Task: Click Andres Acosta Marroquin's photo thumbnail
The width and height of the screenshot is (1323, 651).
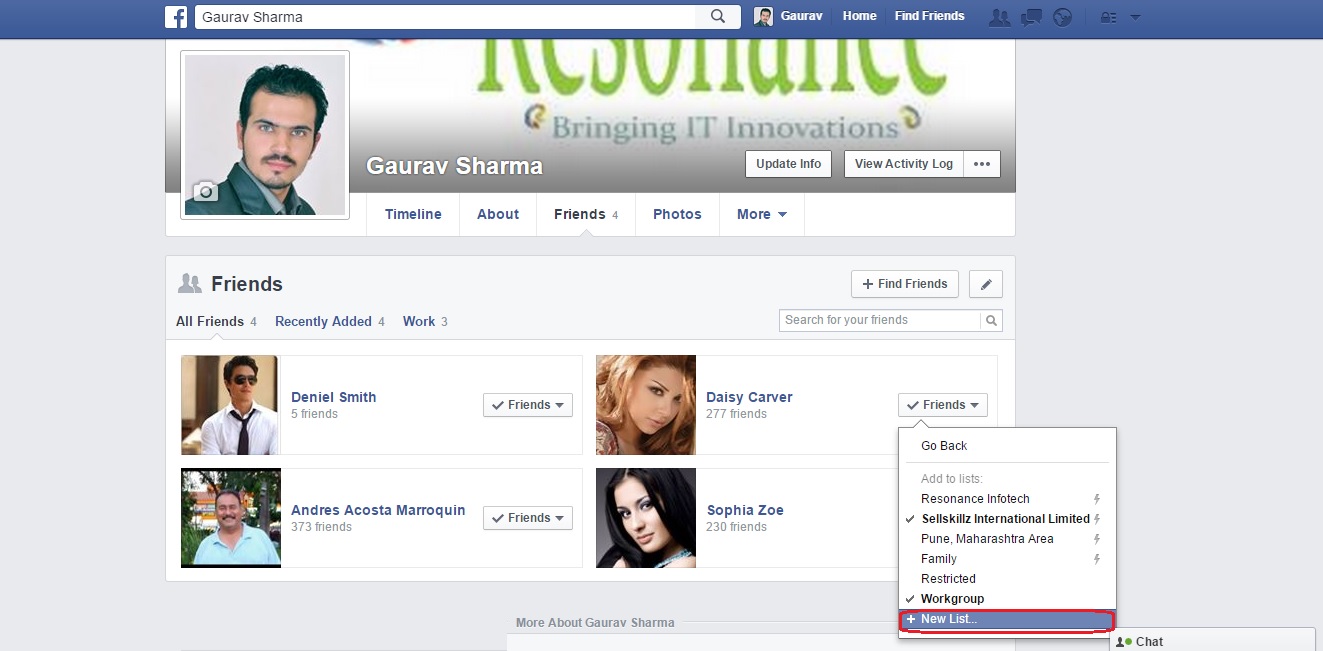Action: [x=231, y=518]
